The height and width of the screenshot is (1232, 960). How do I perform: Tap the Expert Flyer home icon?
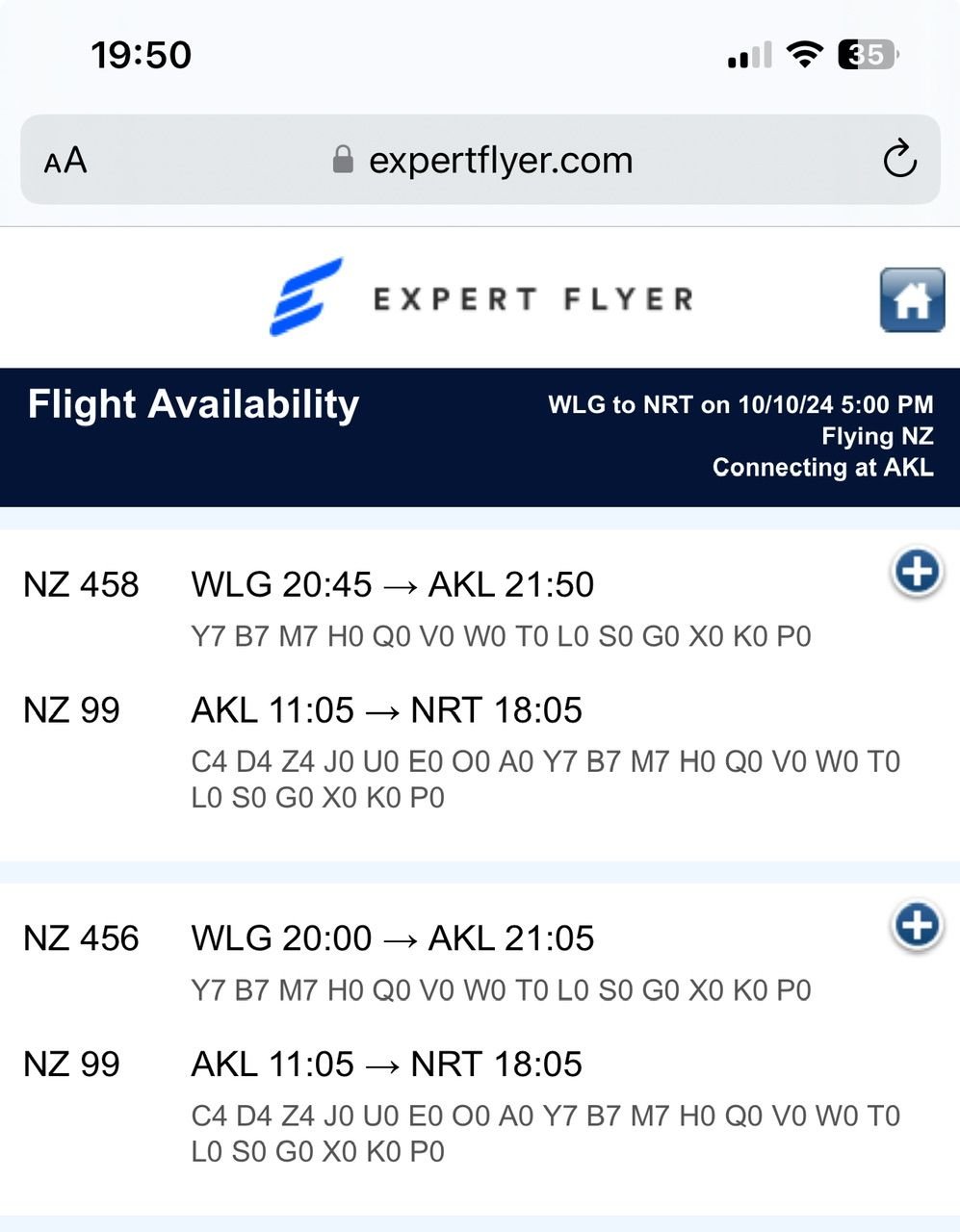tap(911, 300)
